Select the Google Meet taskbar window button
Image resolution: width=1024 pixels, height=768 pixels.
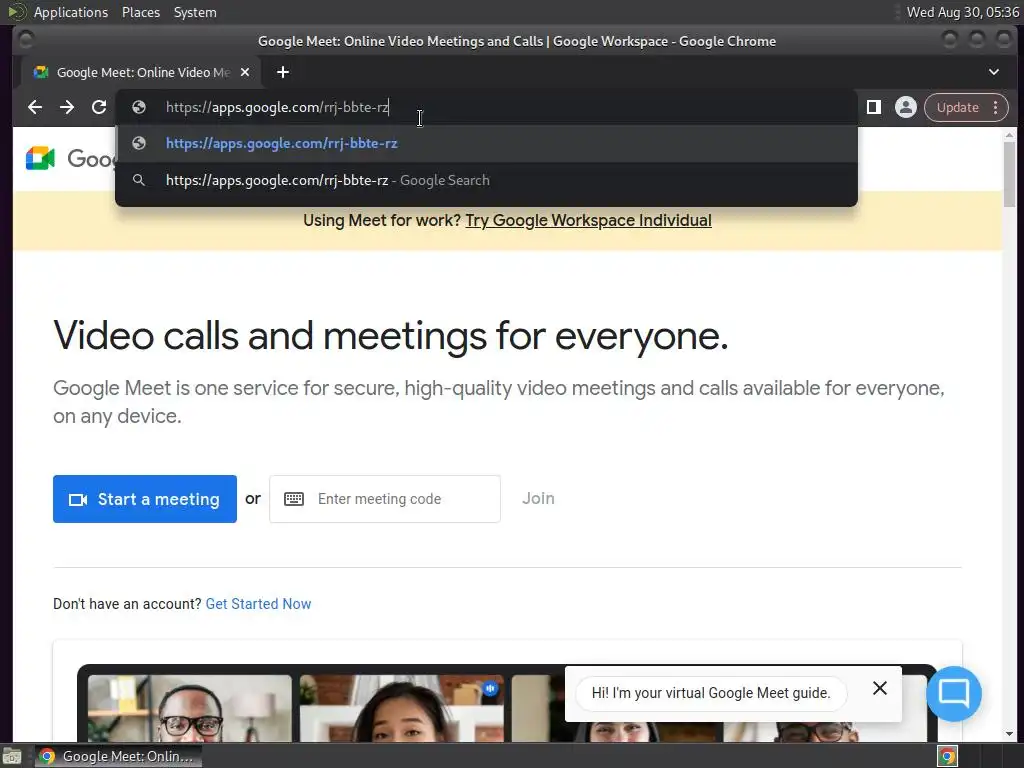[x=118, y=756]
